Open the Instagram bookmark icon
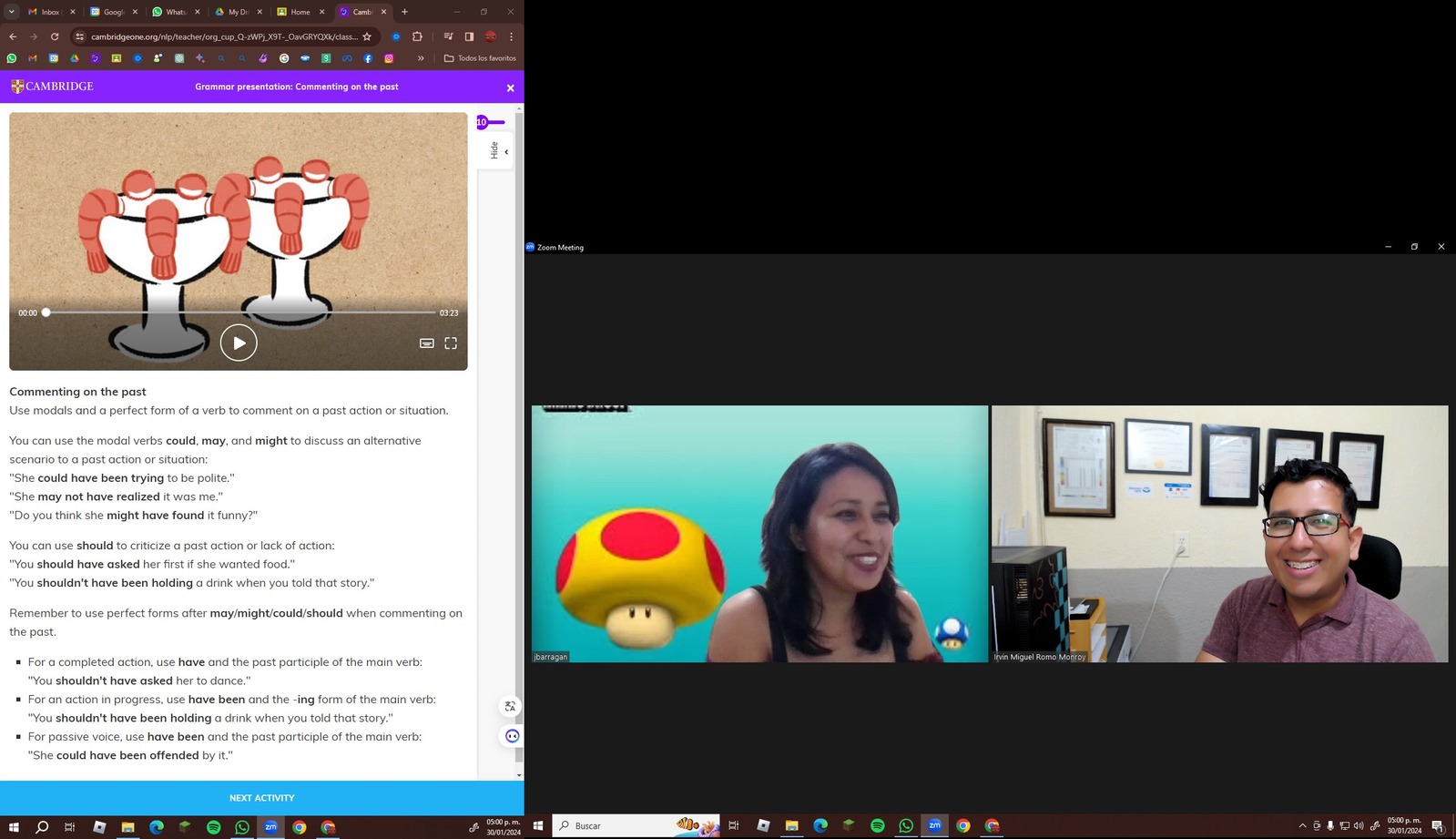The width and height of the screenshot is (1456, 839). click(x=389, y=58)
